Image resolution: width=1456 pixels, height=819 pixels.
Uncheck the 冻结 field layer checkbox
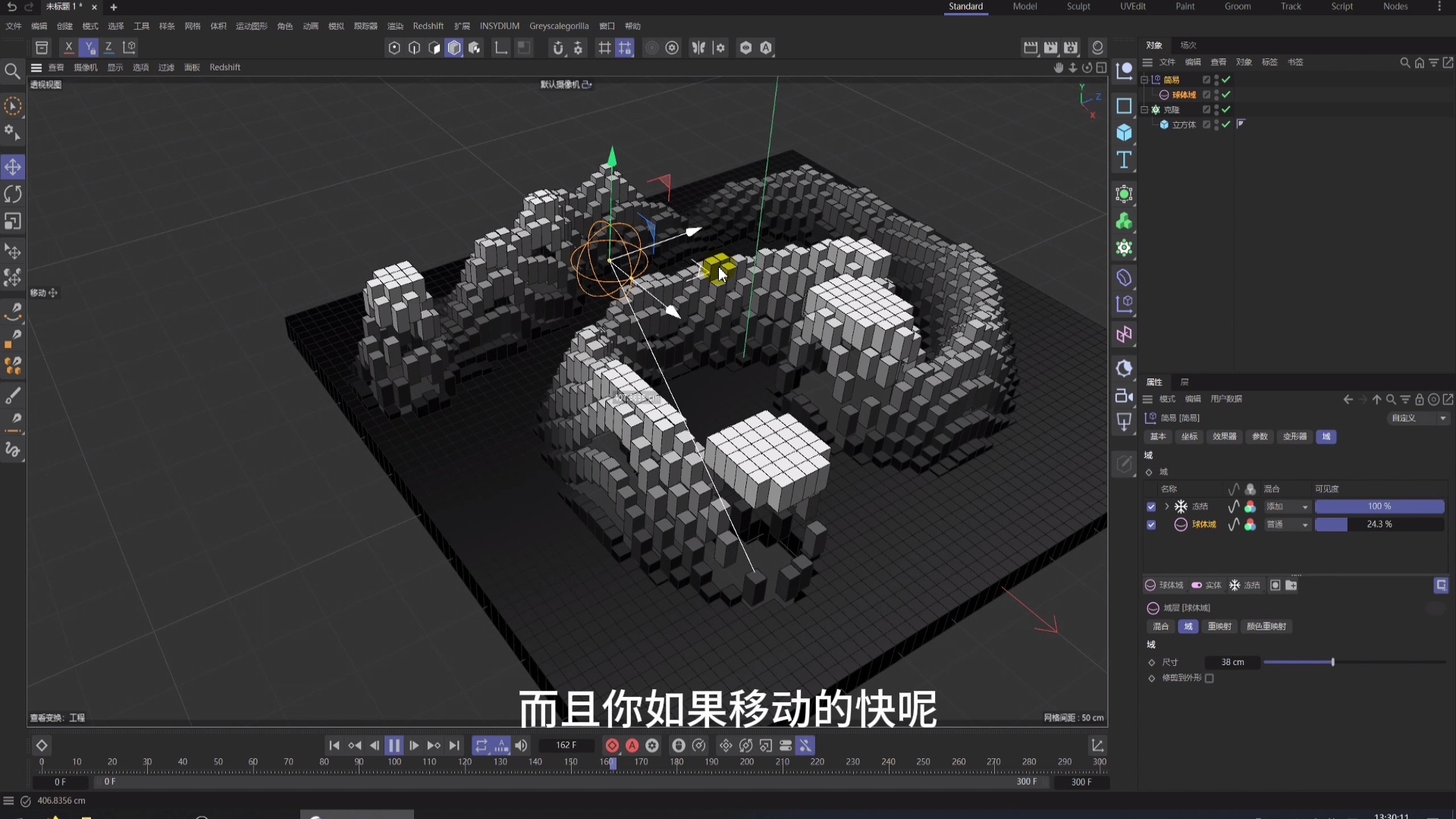1150,506
